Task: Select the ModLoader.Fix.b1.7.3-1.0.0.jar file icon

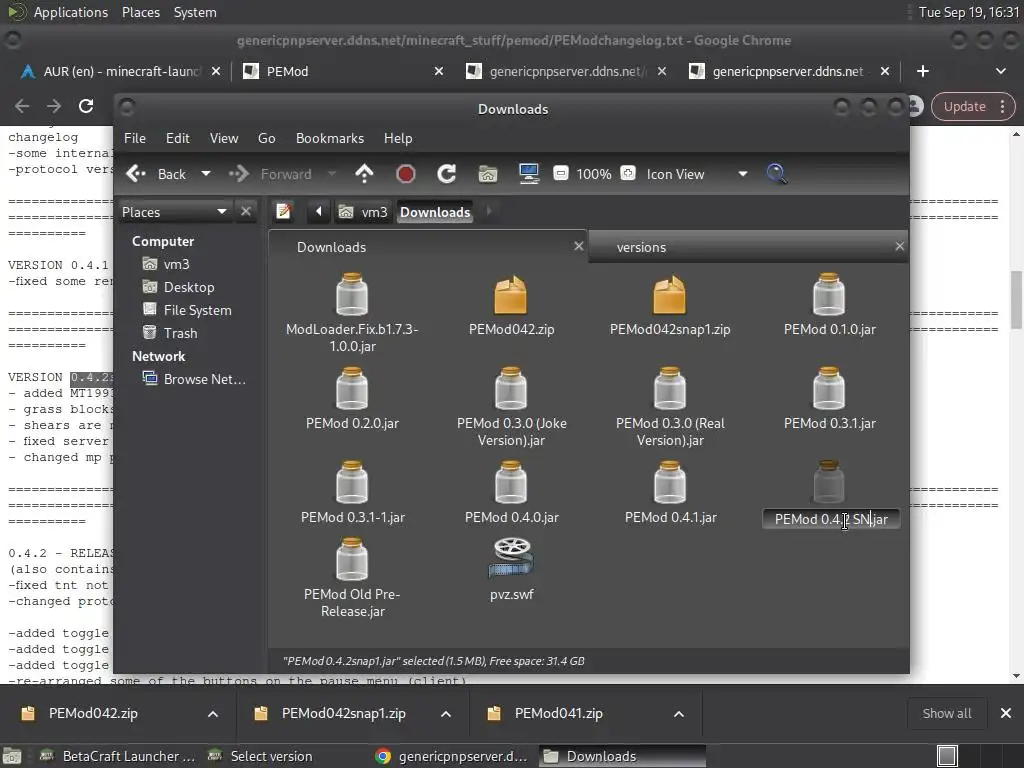Action: coord(352,294)
